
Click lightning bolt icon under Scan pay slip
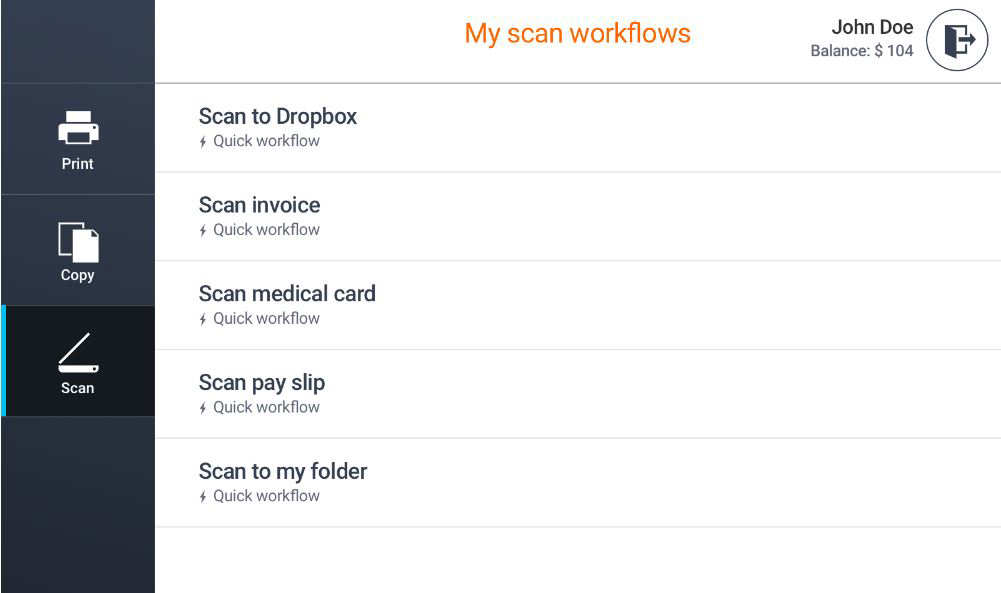coord(203,408)
